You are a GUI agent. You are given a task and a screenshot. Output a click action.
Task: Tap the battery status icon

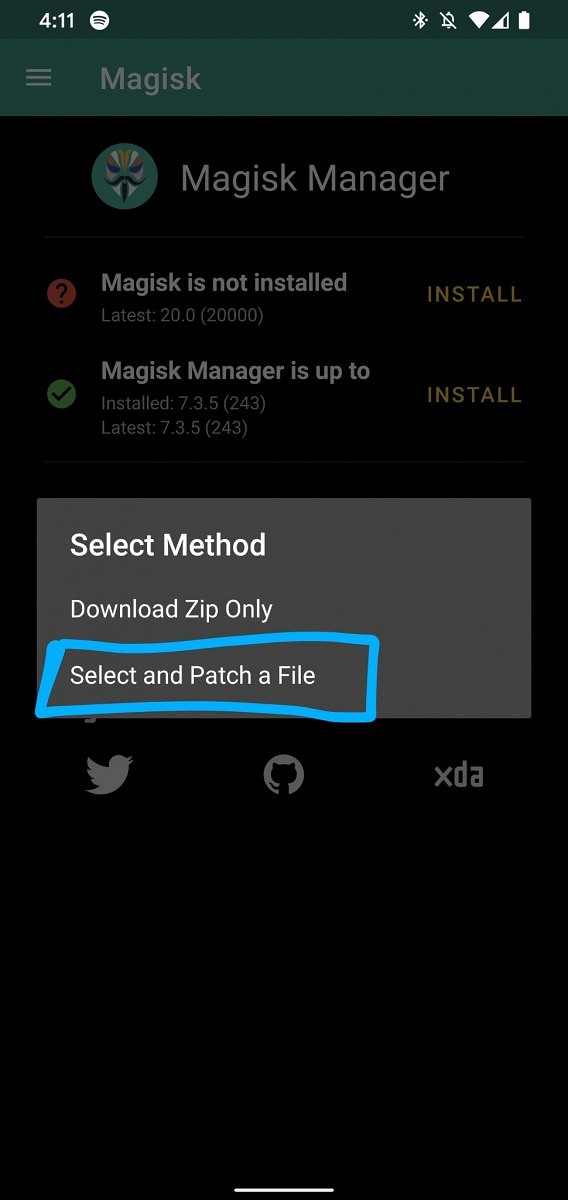(525, 20)
